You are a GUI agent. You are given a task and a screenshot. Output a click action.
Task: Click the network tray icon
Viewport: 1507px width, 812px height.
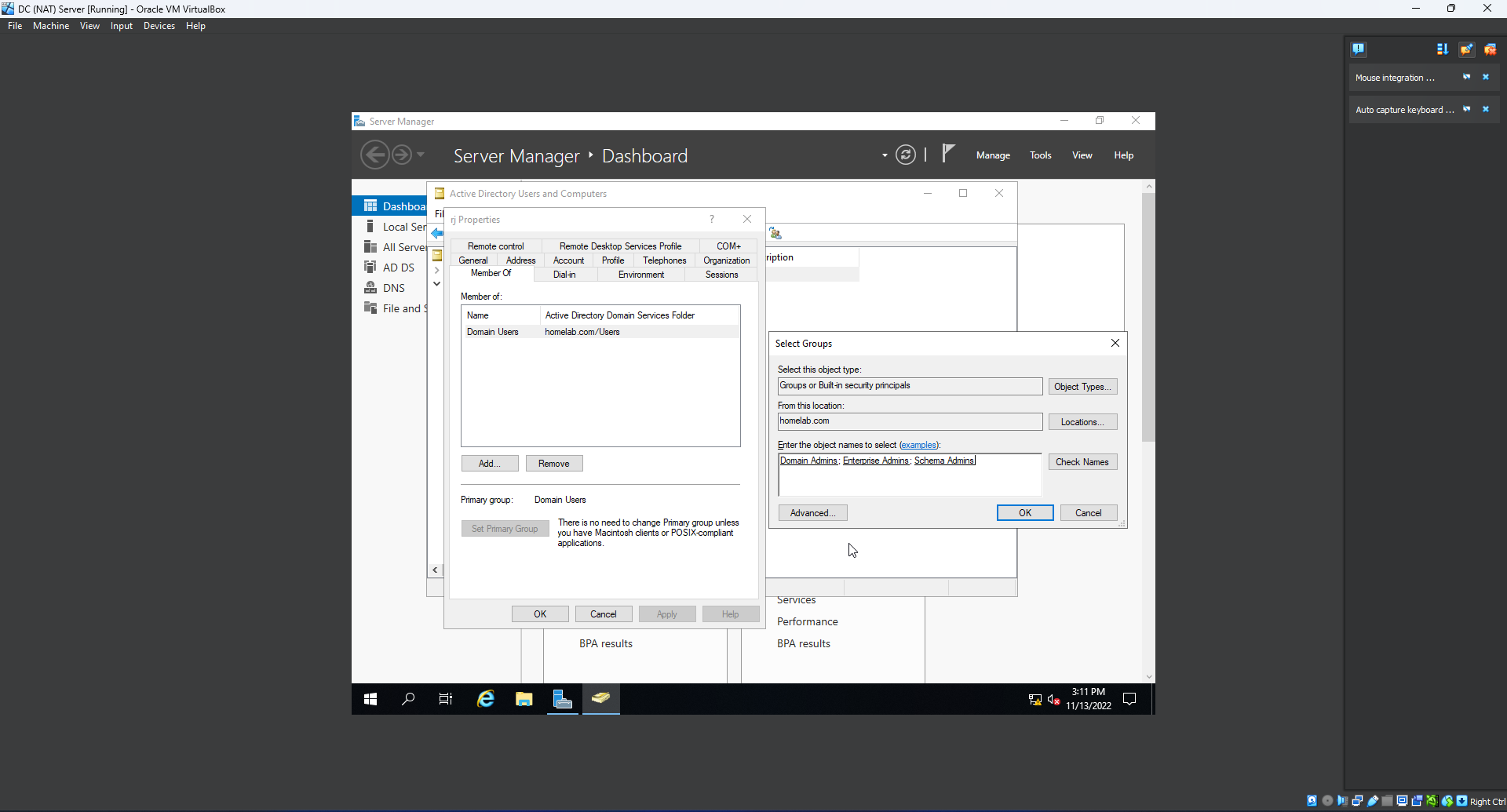click(1034, 700)
